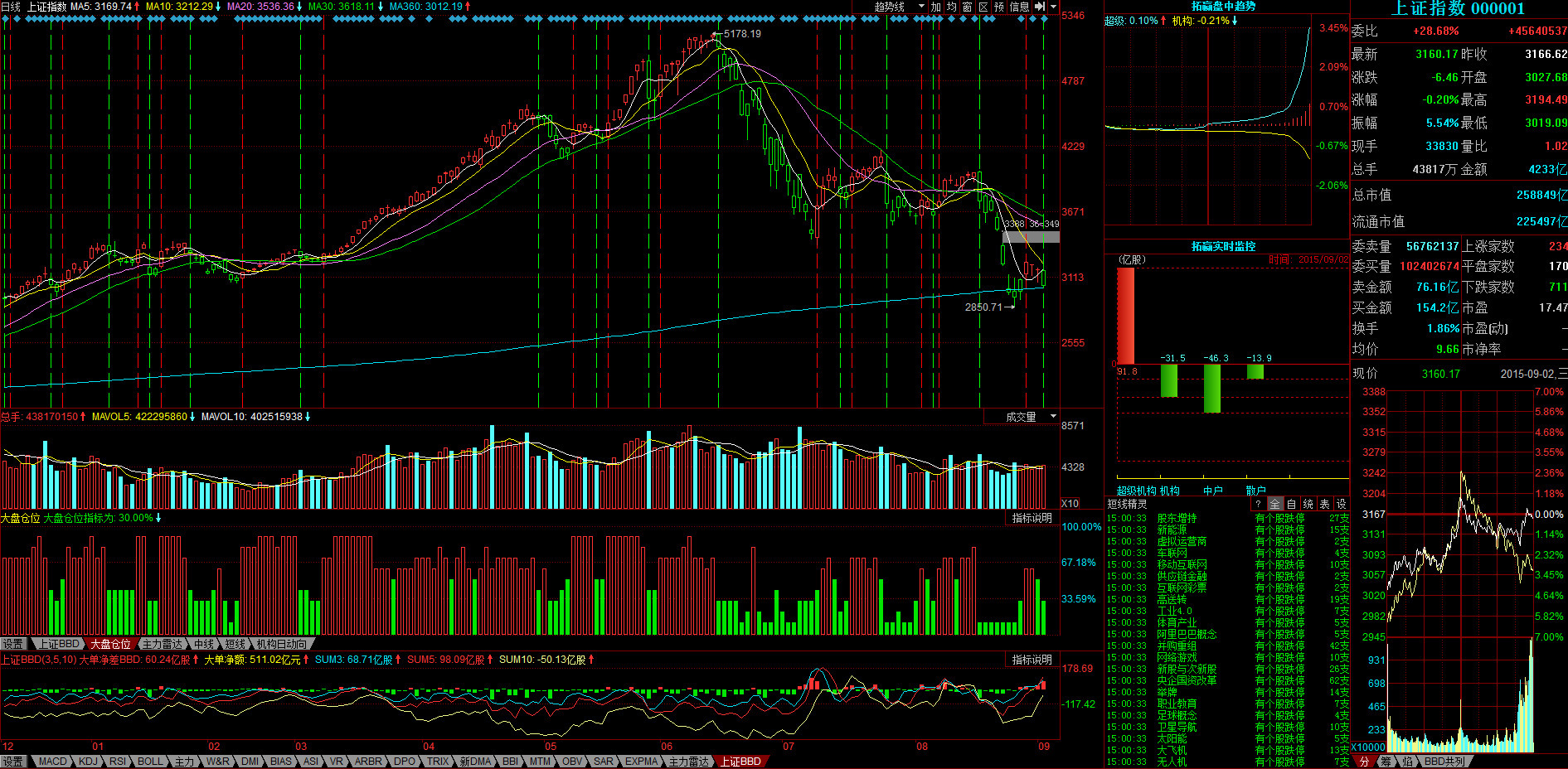This screenshot has width=1568, height=769.
Task: Click 指标说明 in the 大盘仓位 panel
Action: [x=1032, y=518]
